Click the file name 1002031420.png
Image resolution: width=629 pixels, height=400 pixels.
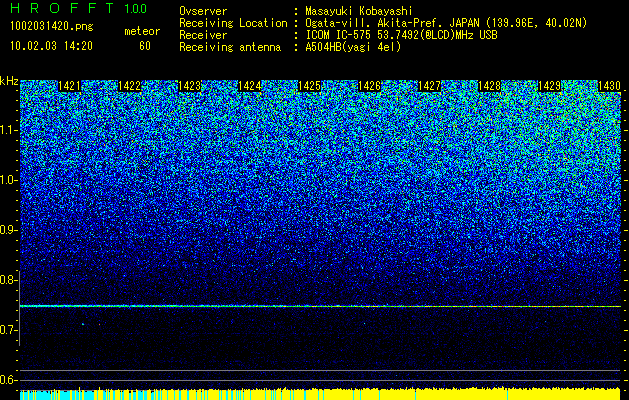tap(52, 26)
